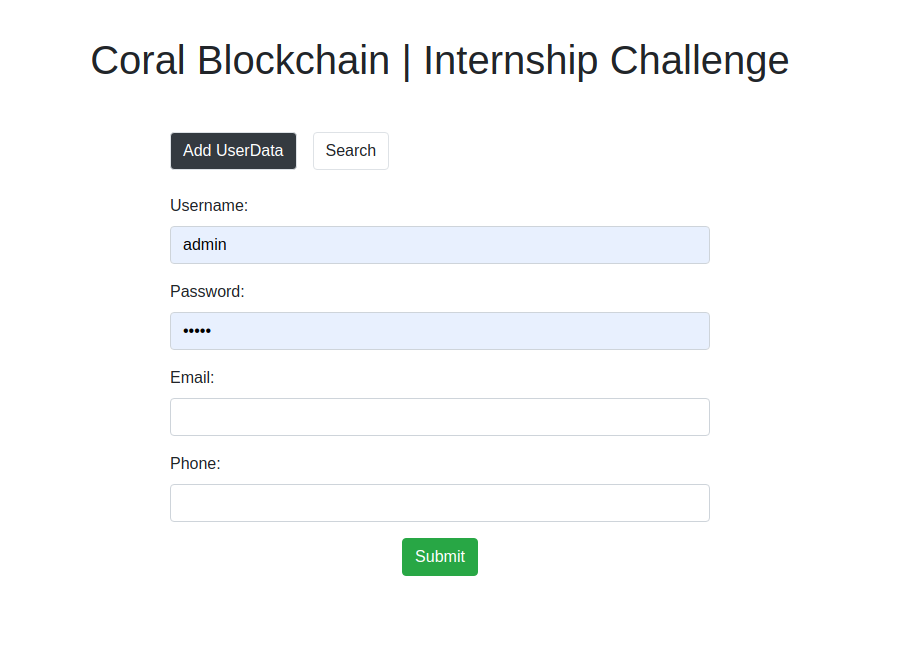Click the Password: label
The image size is (922, 666).
(207, 292)
